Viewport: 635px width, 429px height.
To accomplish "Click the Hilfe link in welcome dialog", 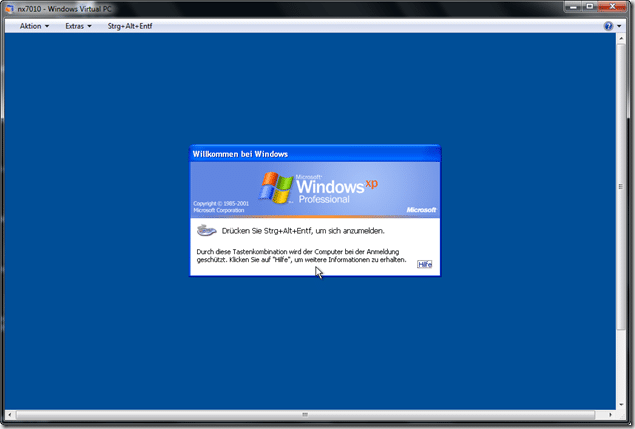I will point(425,264).
